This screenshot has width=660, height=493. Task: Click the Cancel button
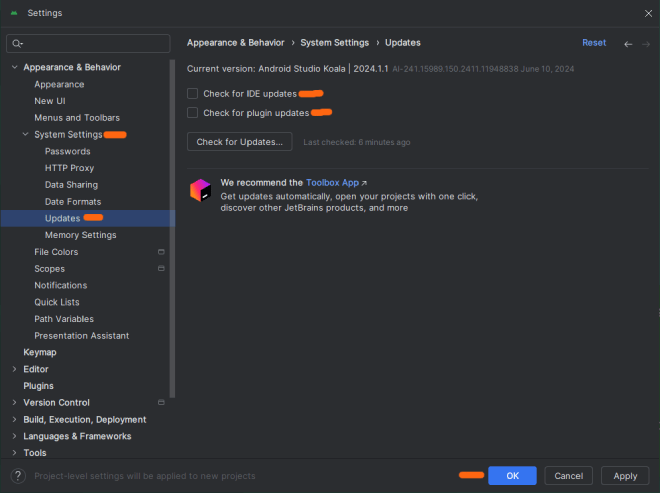[569, 476]
